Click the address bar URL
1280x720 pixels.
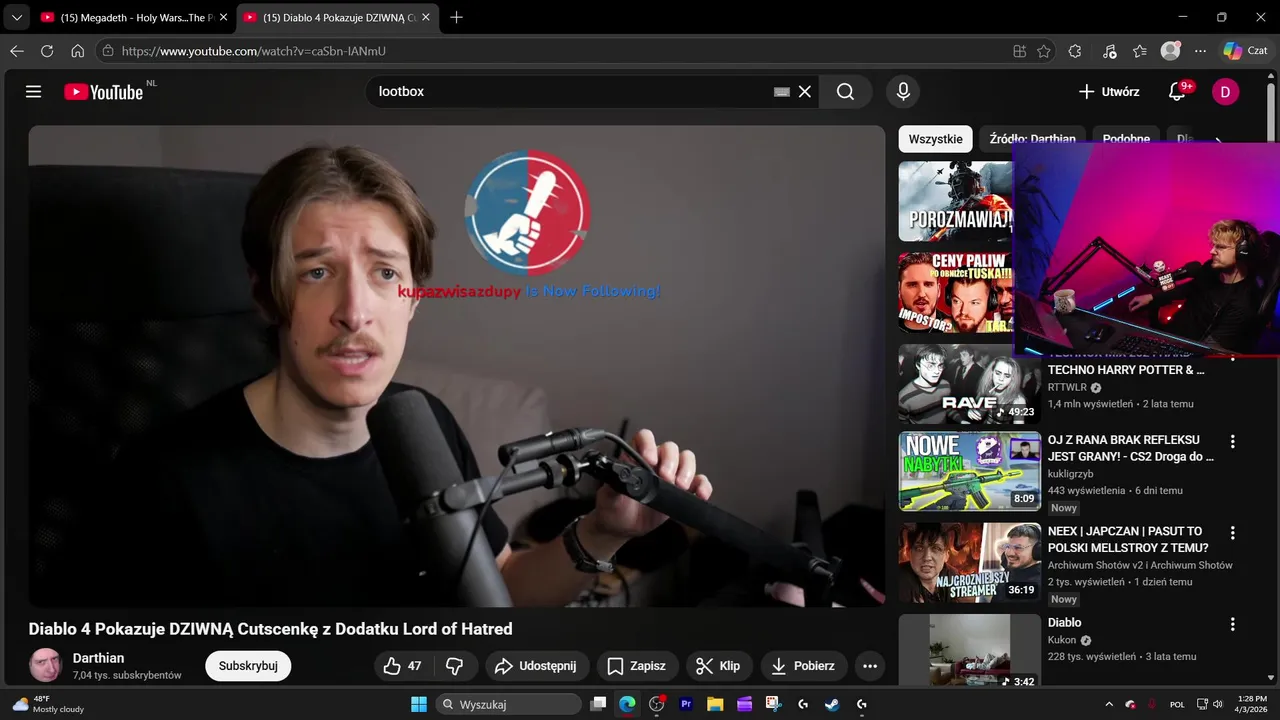253,51
